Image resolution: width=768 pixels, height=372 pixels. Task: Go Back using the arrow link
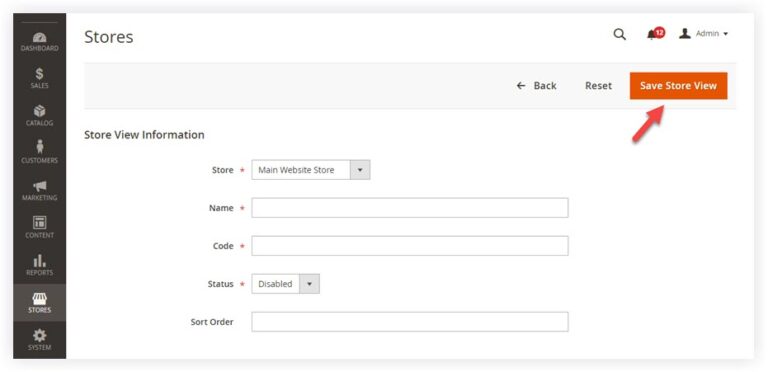(536, 86)
